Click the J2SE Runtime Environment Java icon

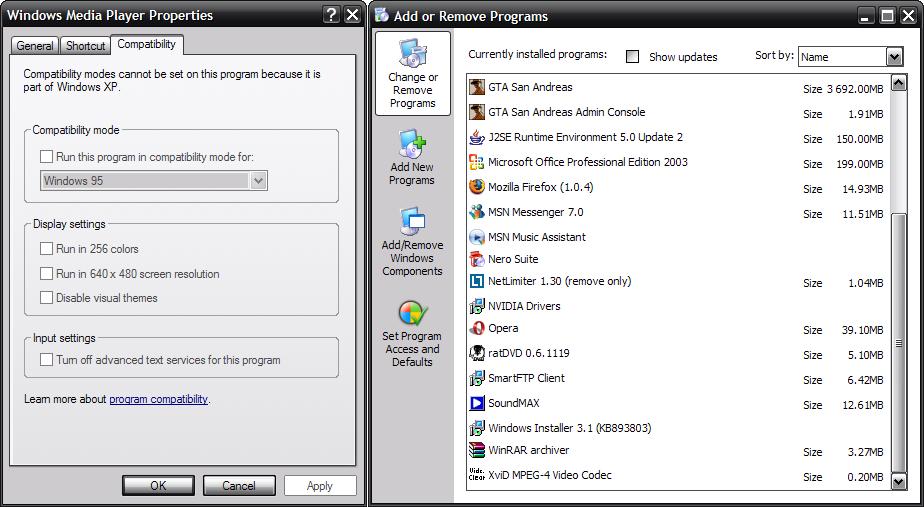click(477, 137)
